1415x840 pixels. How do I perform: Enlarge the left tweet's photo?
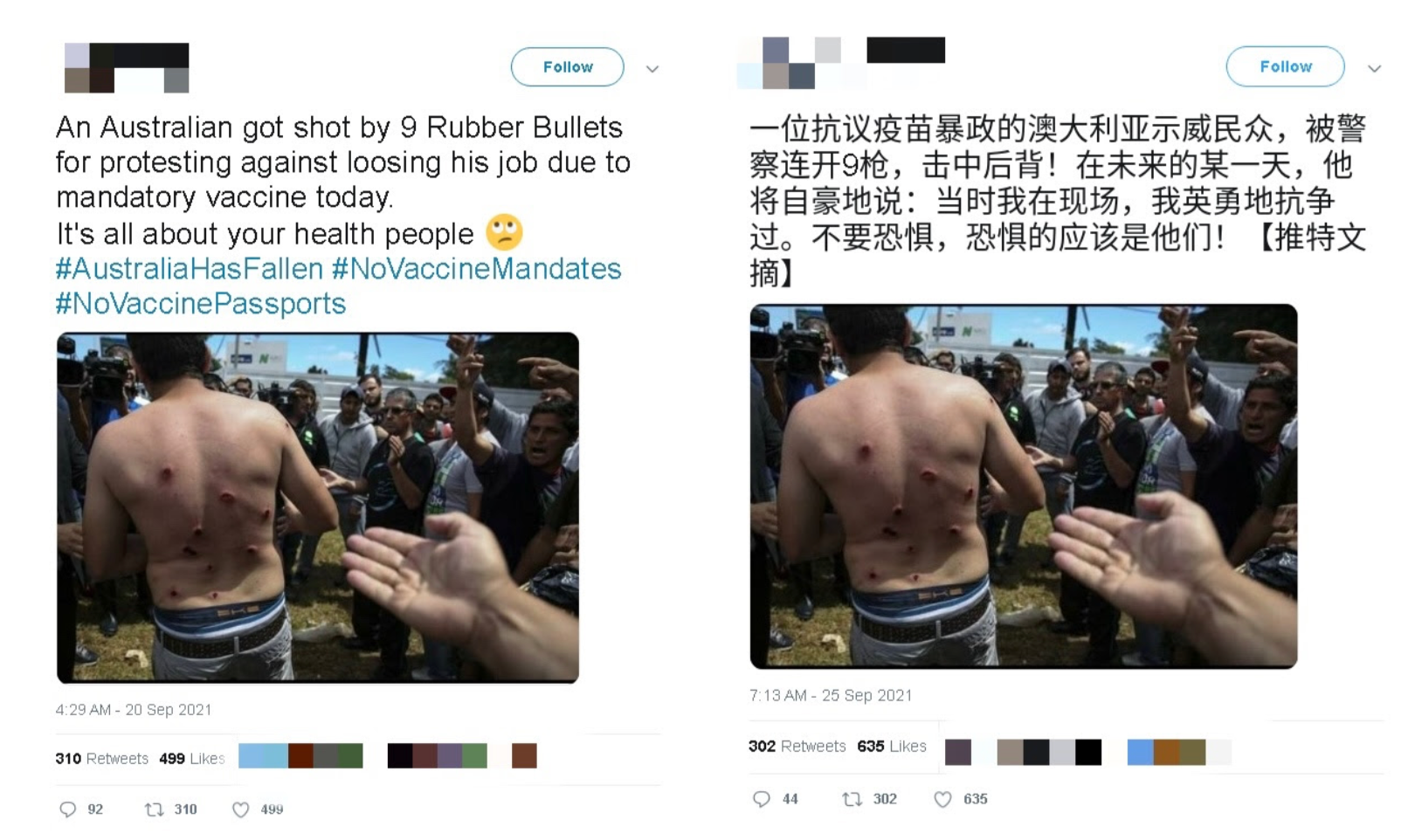(x=318, y=507)
